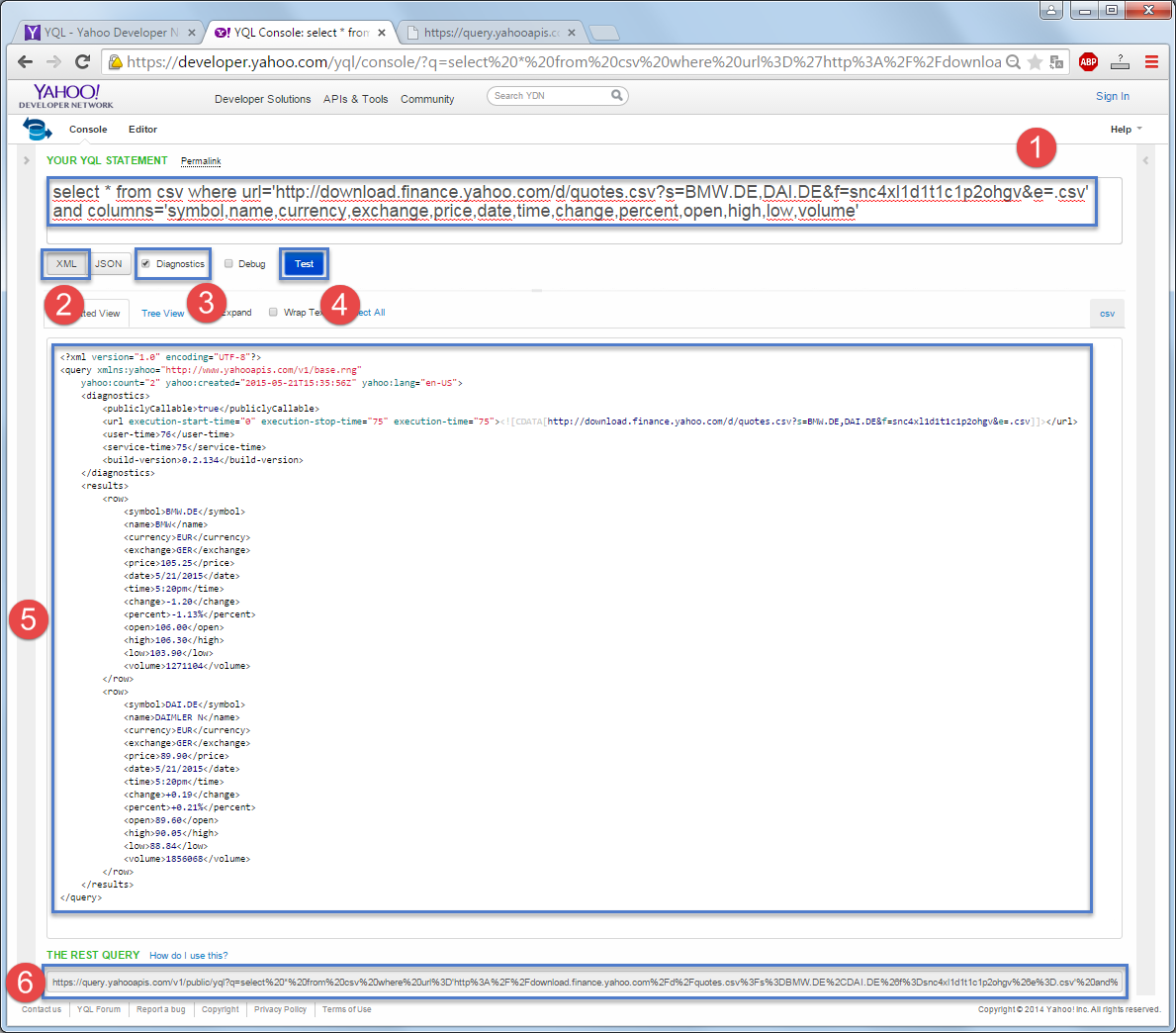
Task: Open Chrome hamburger menu
Action: click(1151, 62)
